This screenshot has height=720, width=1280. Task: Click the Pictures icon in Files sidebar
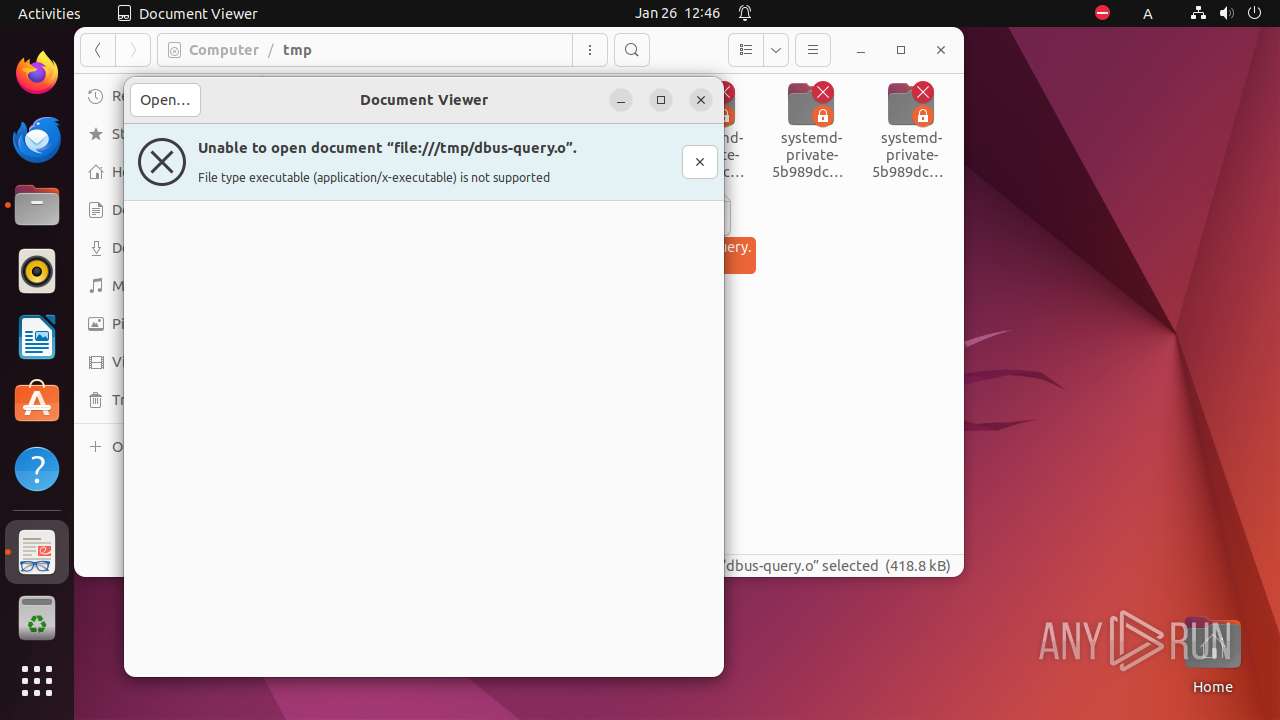coord(96,324)
